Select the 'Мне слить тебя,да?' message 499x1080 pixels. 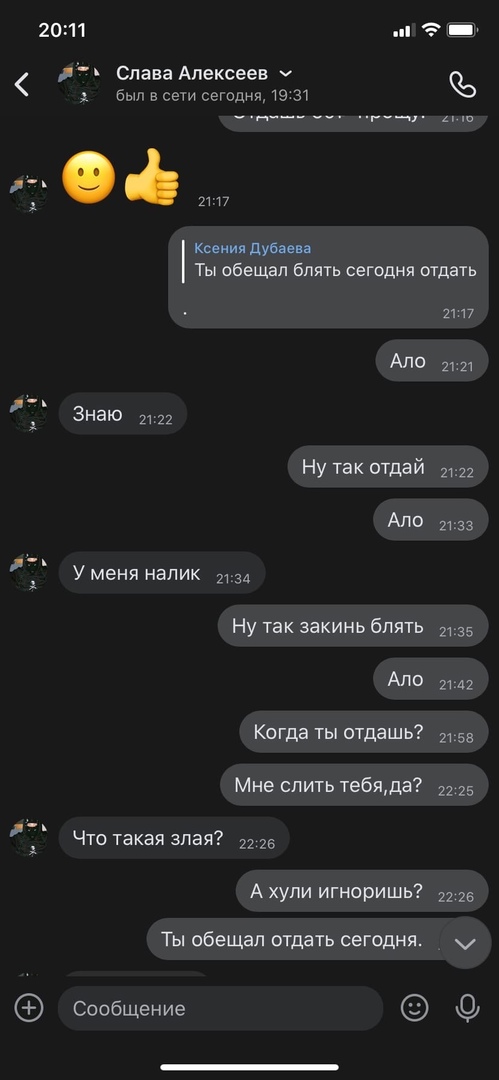pos(354,785)
